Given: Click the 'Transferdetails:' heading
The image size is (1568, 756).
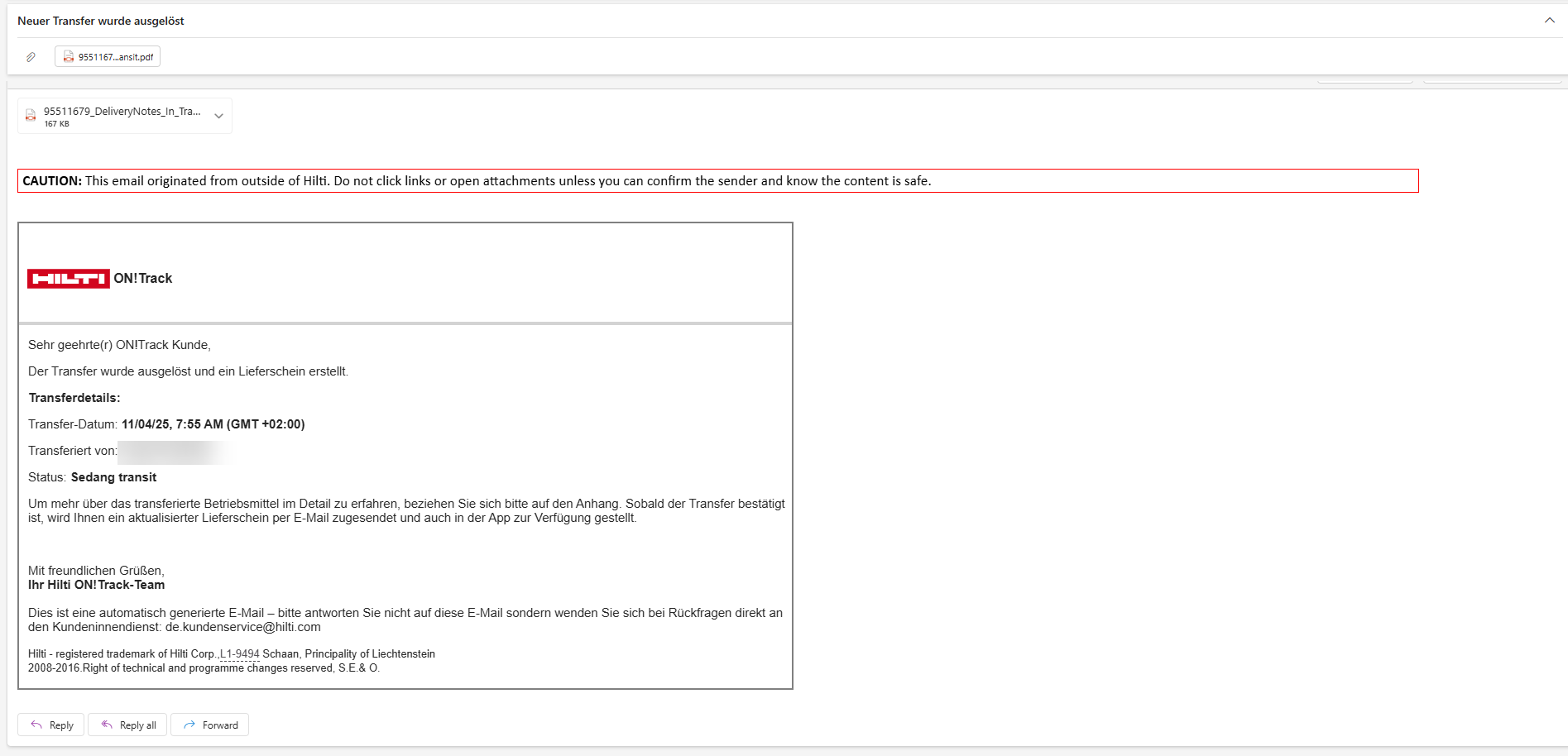Looking at the screenshot, I should tap(74, 398).
